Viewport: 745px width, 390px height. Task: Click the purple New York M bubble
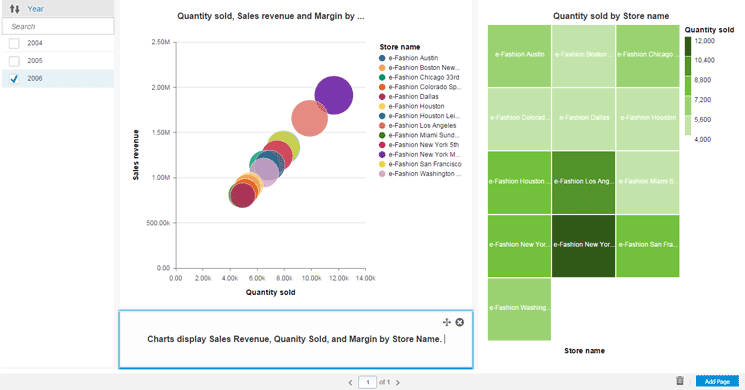pos(334,95)
